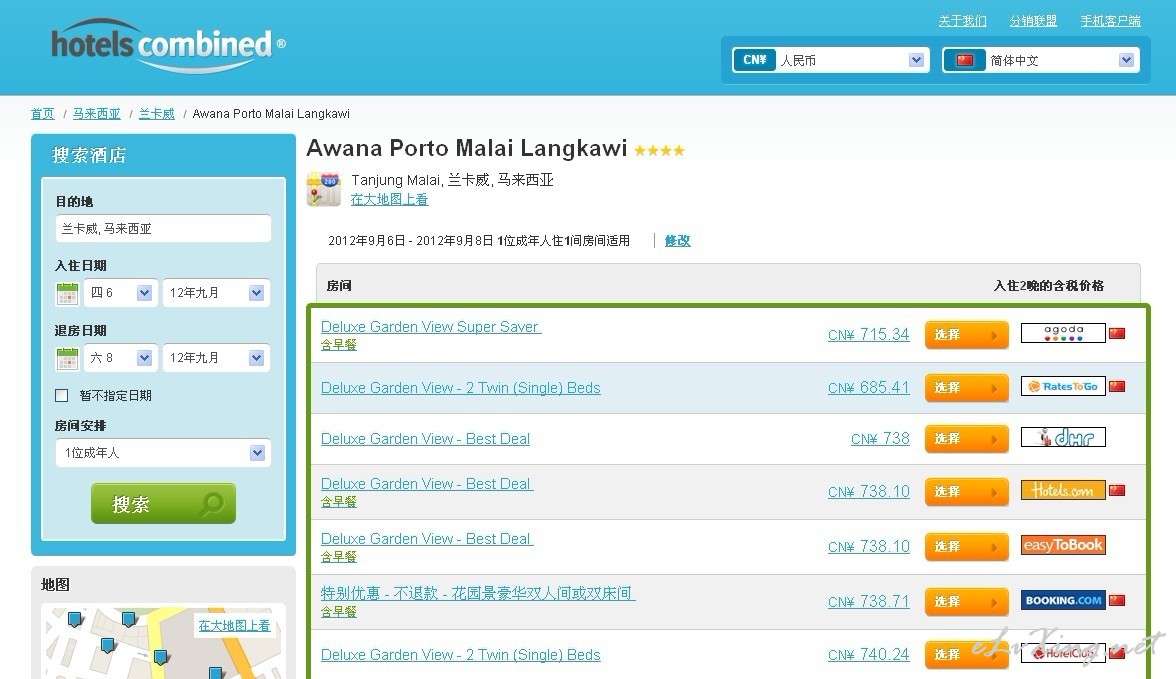
Task: Open the check-out date calendar icon
Action: [67, 358]
